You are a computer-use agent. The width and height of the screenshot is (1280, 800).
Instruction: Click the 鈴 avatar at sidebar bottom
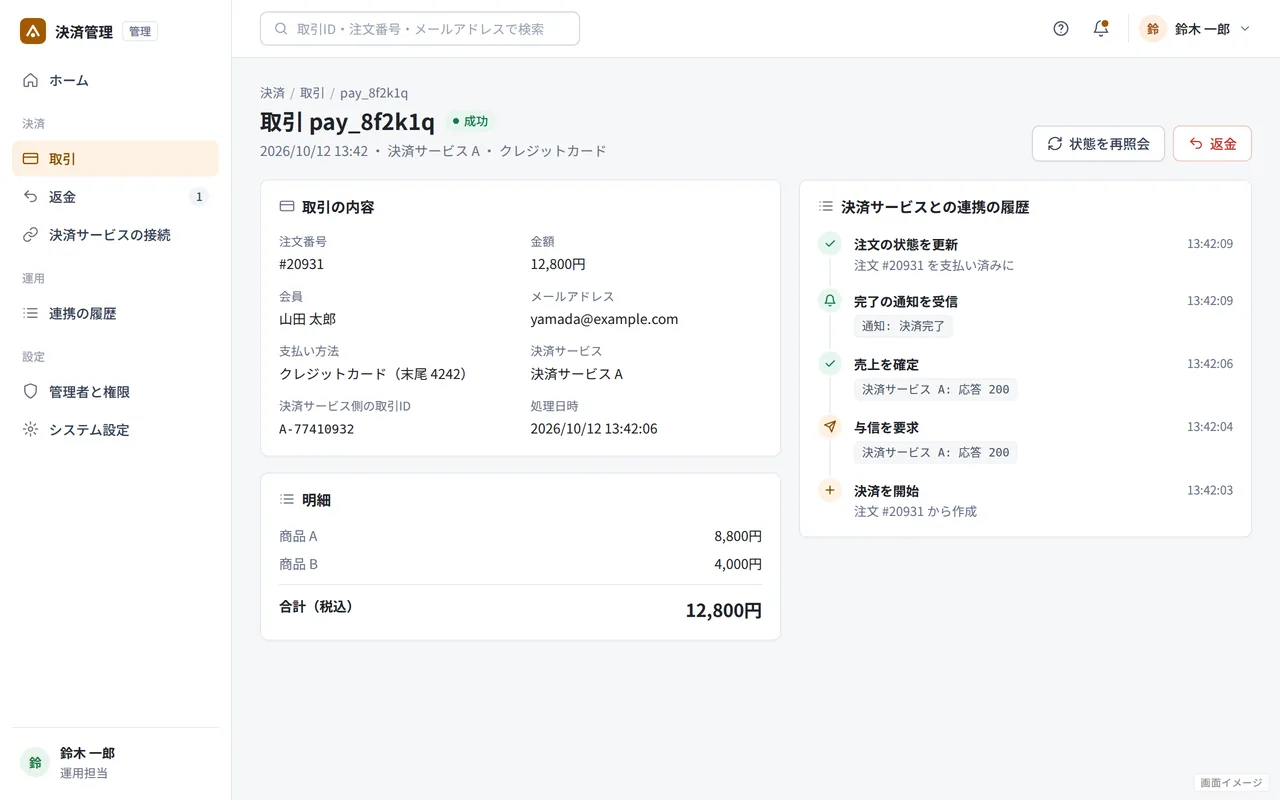pos(35,762)
